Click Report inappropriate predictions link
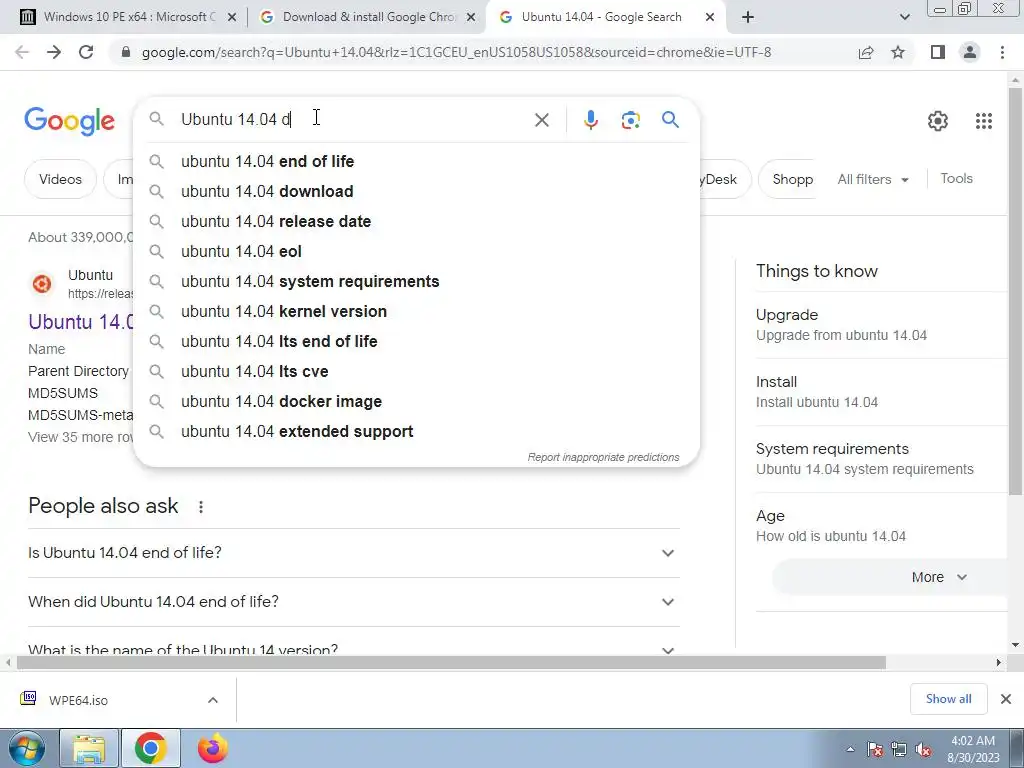 [603, 457]
